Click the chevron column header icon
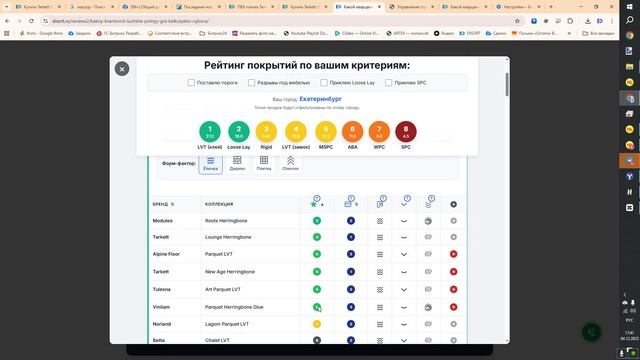The height and width of the screenshot is (360, 640). pyautogui.click(x=404, y=204)
